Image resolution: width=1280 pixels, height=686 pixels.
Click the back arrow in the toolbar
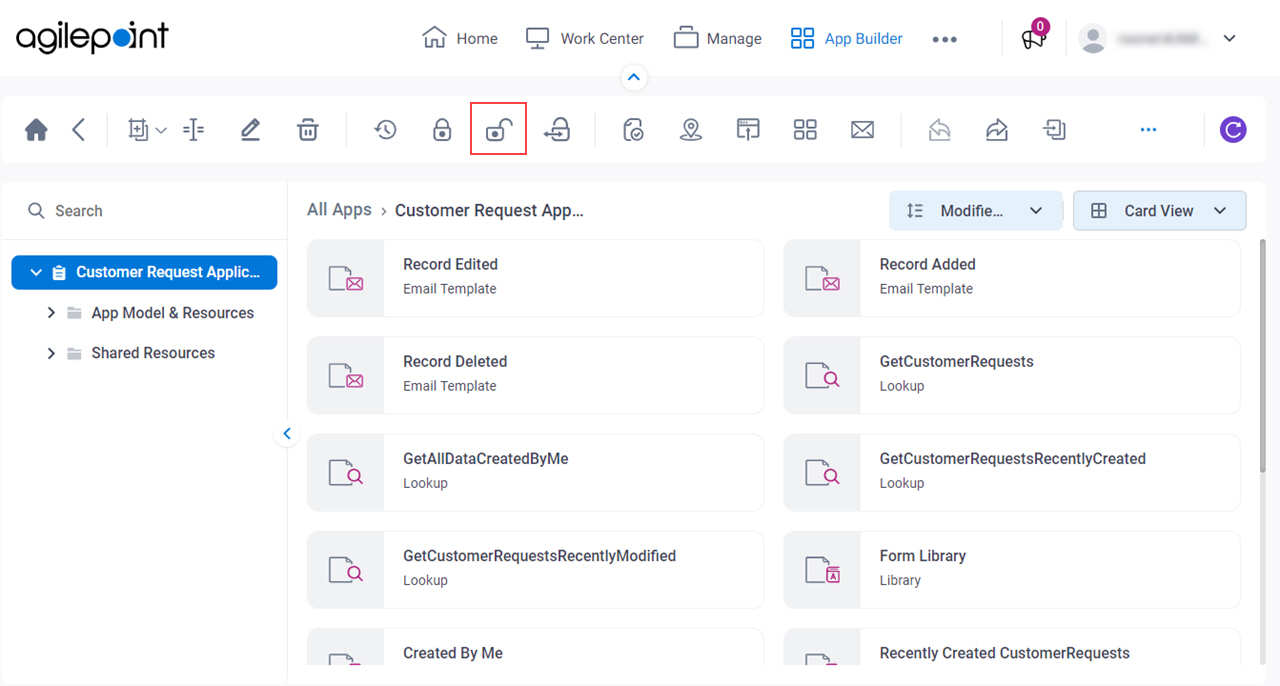coord(79,130)
